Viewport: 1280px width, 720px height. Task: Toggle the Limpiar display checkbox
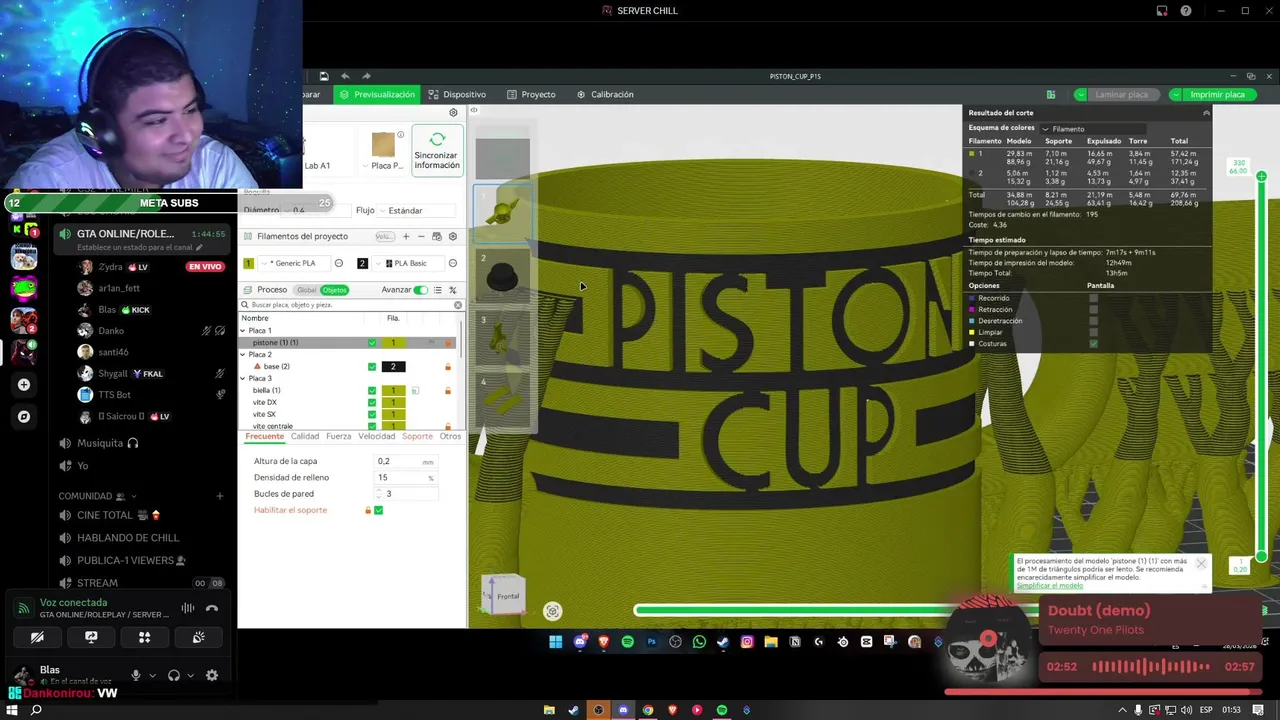[x=1093, y=332]
